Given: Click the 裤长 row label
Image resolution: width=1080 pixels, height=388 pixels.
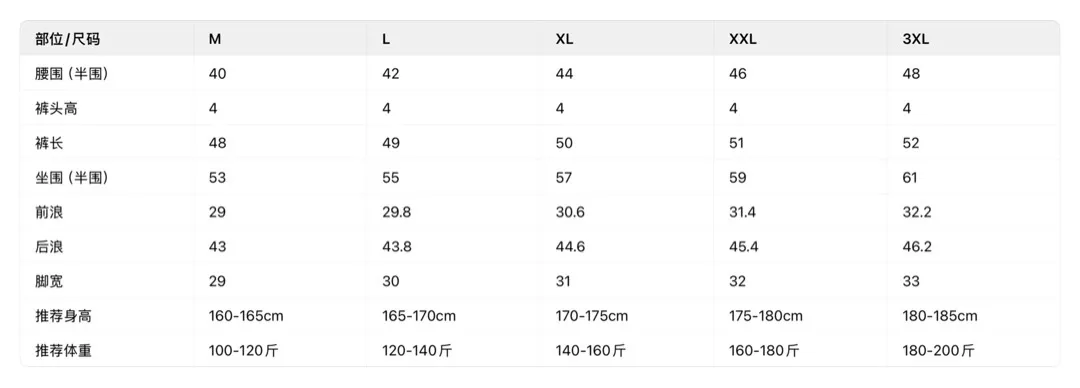Looking at the screenshot, I should click(49, 143).
